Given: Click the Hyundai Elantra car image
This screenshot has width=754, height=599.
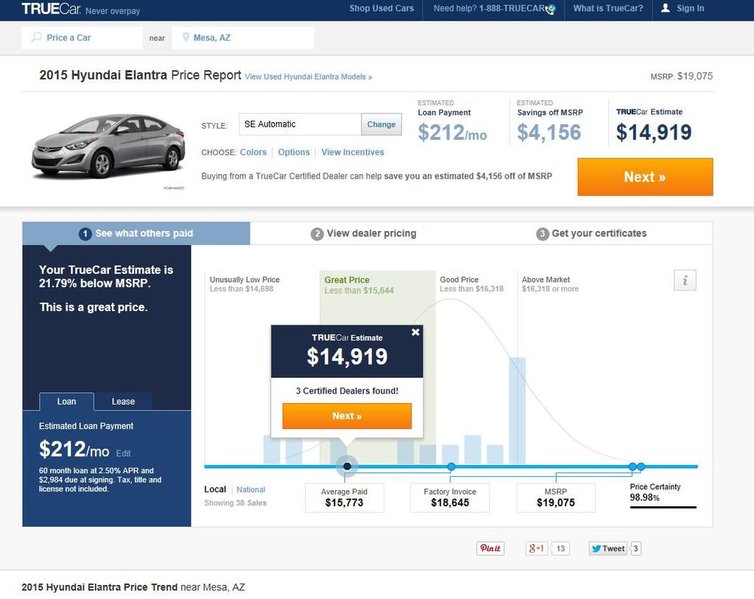Looking at the screenshot, I should click(108, 147).
